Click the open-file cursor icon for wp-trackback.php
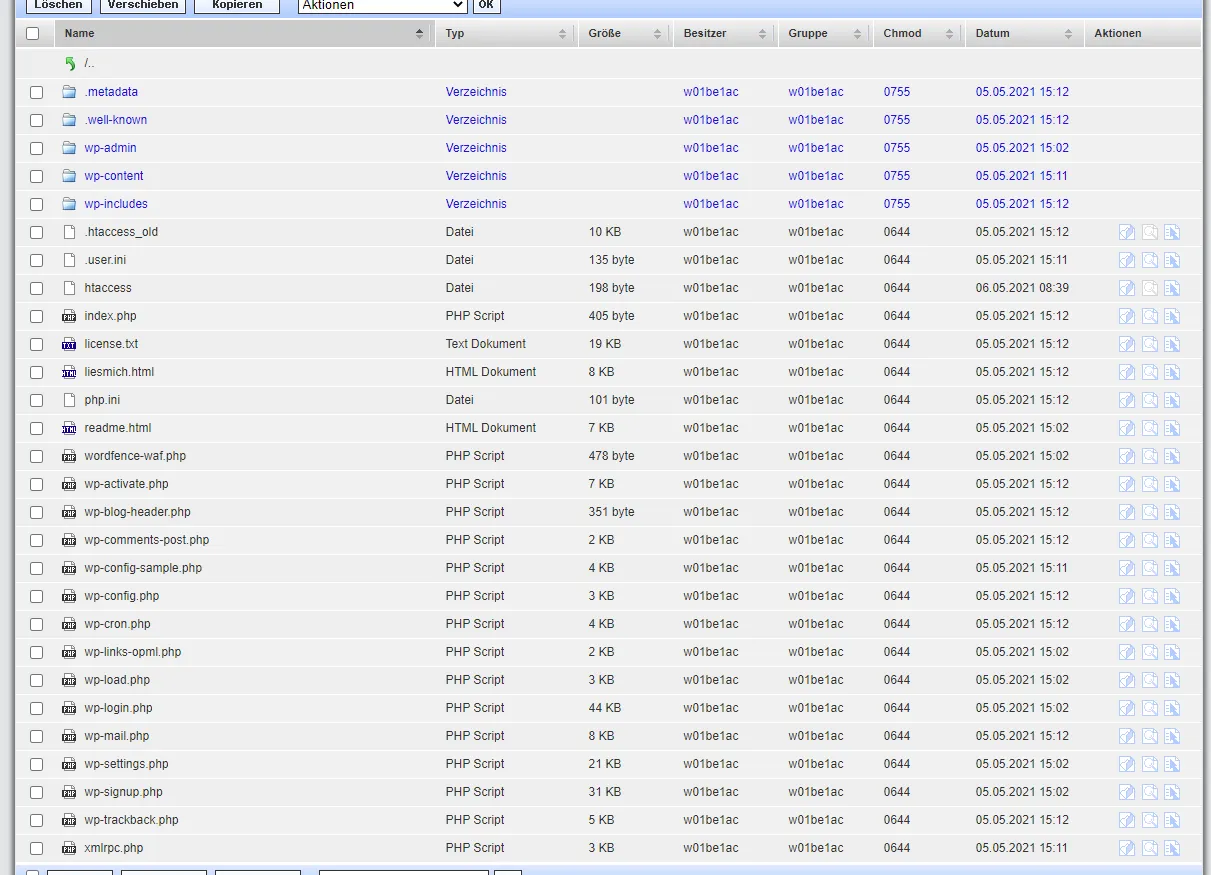The height and width of the screenshot is (875, 1211). 1172,820
